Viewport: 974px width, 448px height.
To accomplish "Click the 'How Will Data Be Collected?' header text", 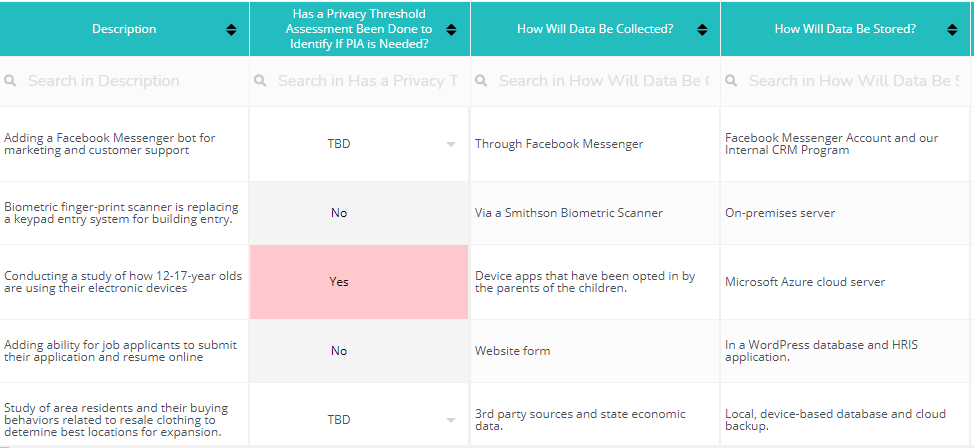I will [x=595, y=29].
